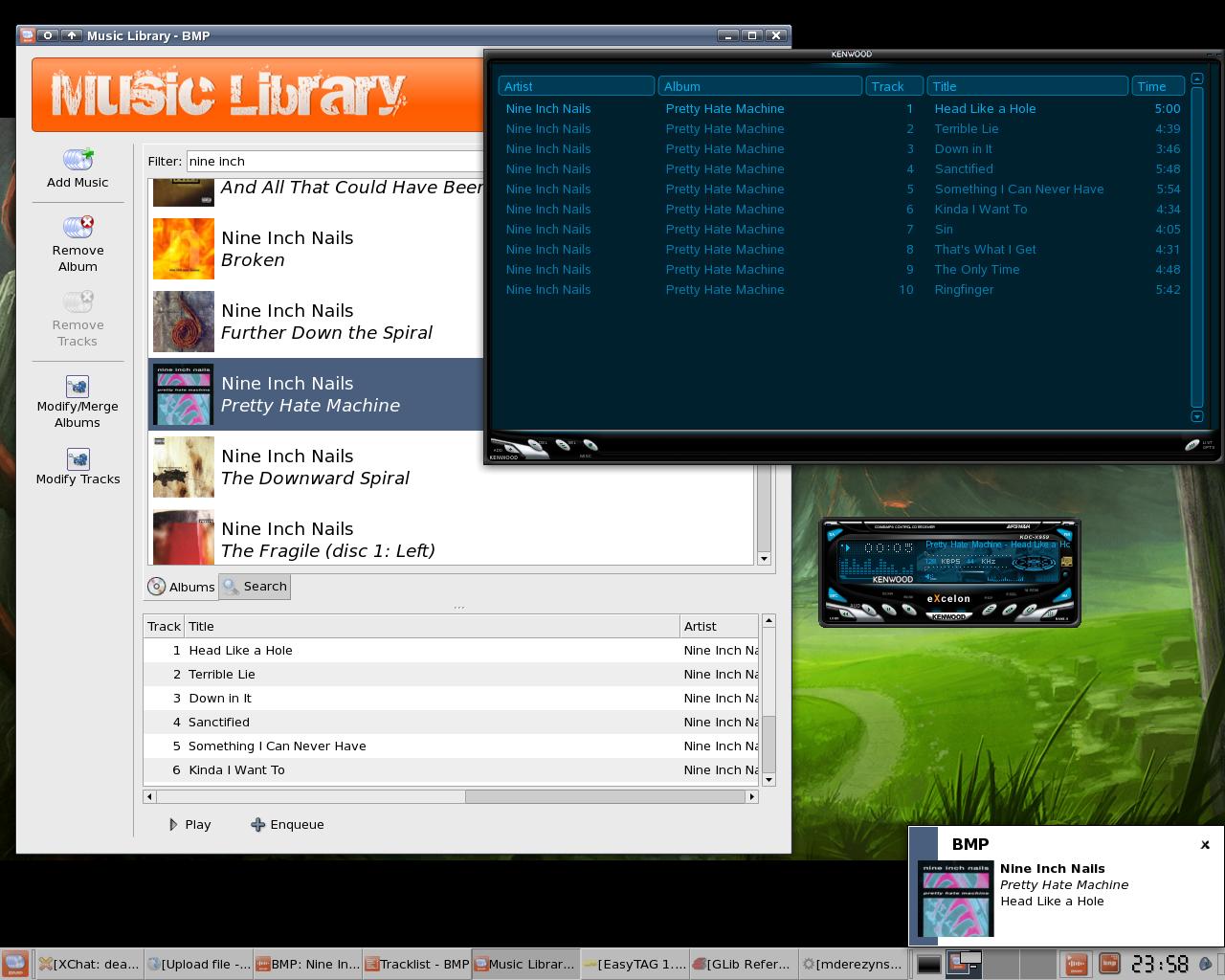Screen dimensions: 1225x980
Task: Open Modify/Merge Albums tool
Action: (x=78, y=387)
